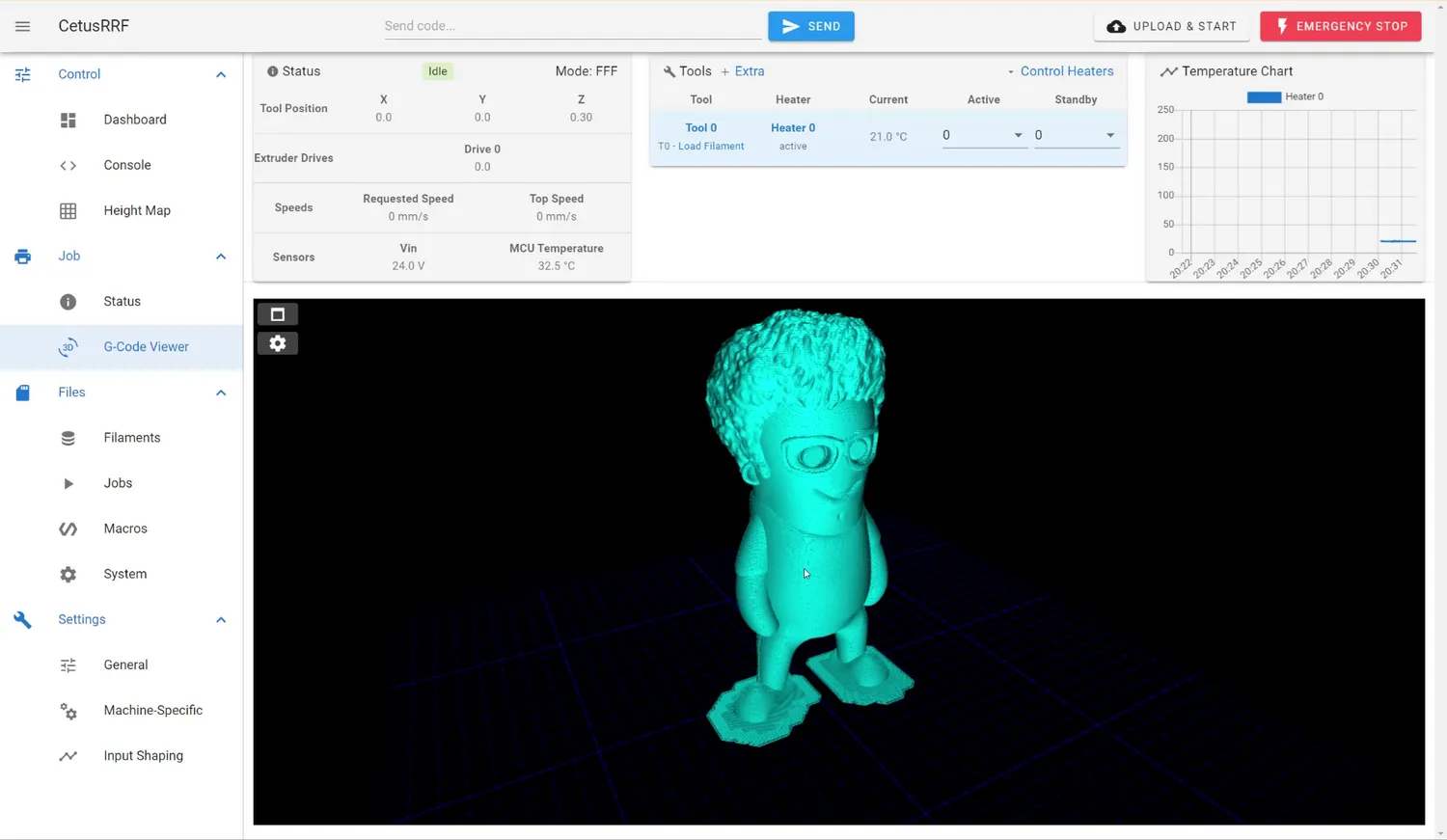Click the SEND button
Screen dimensions: 1447x840
coord(811,26)
